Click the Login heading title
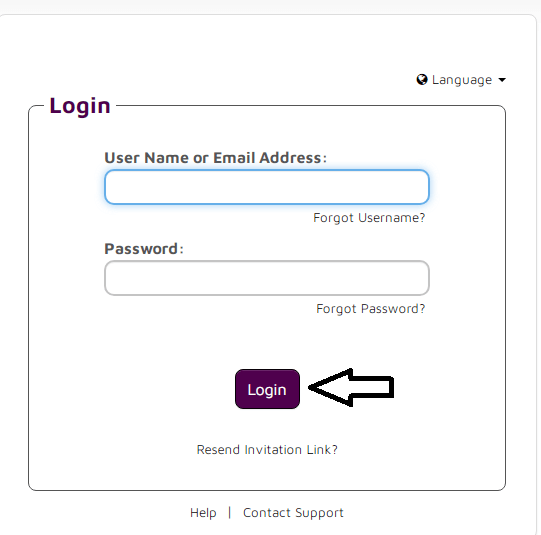 click(x=80, y=106)
